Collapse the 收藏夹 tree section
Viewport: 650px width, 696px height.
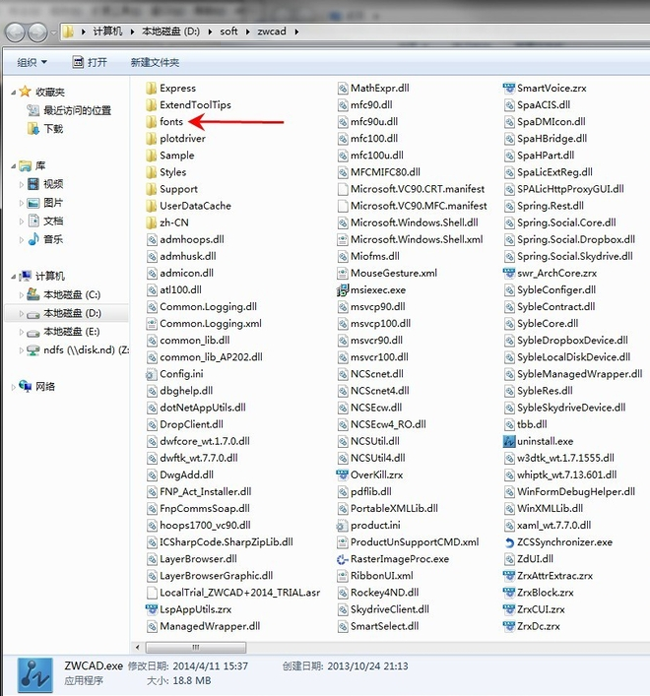pos(13,92)
